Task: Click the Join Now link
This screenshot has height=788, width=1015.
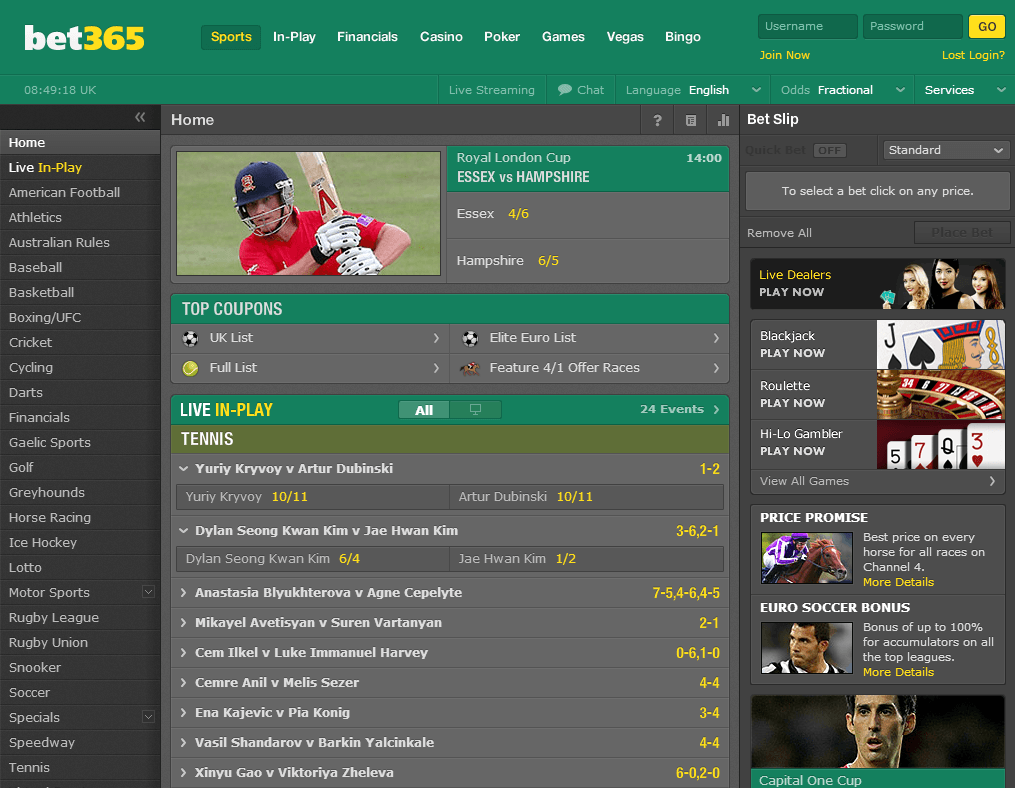Action: coord(784,55)
